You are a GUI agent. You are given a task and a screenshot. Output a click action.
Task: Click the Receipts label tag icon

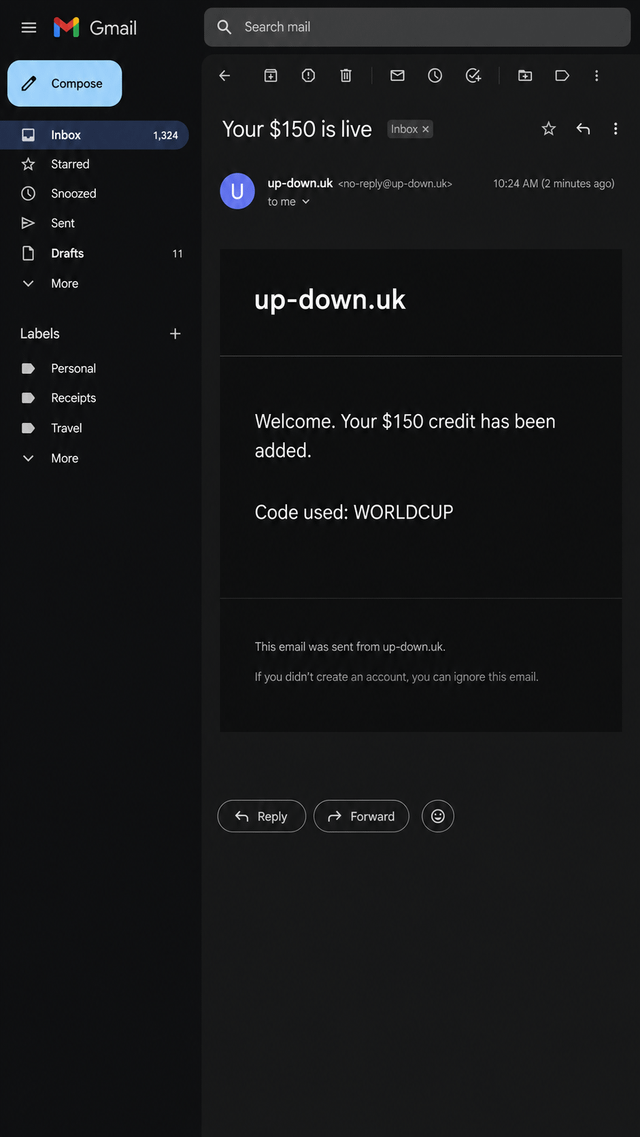[28, 398]
